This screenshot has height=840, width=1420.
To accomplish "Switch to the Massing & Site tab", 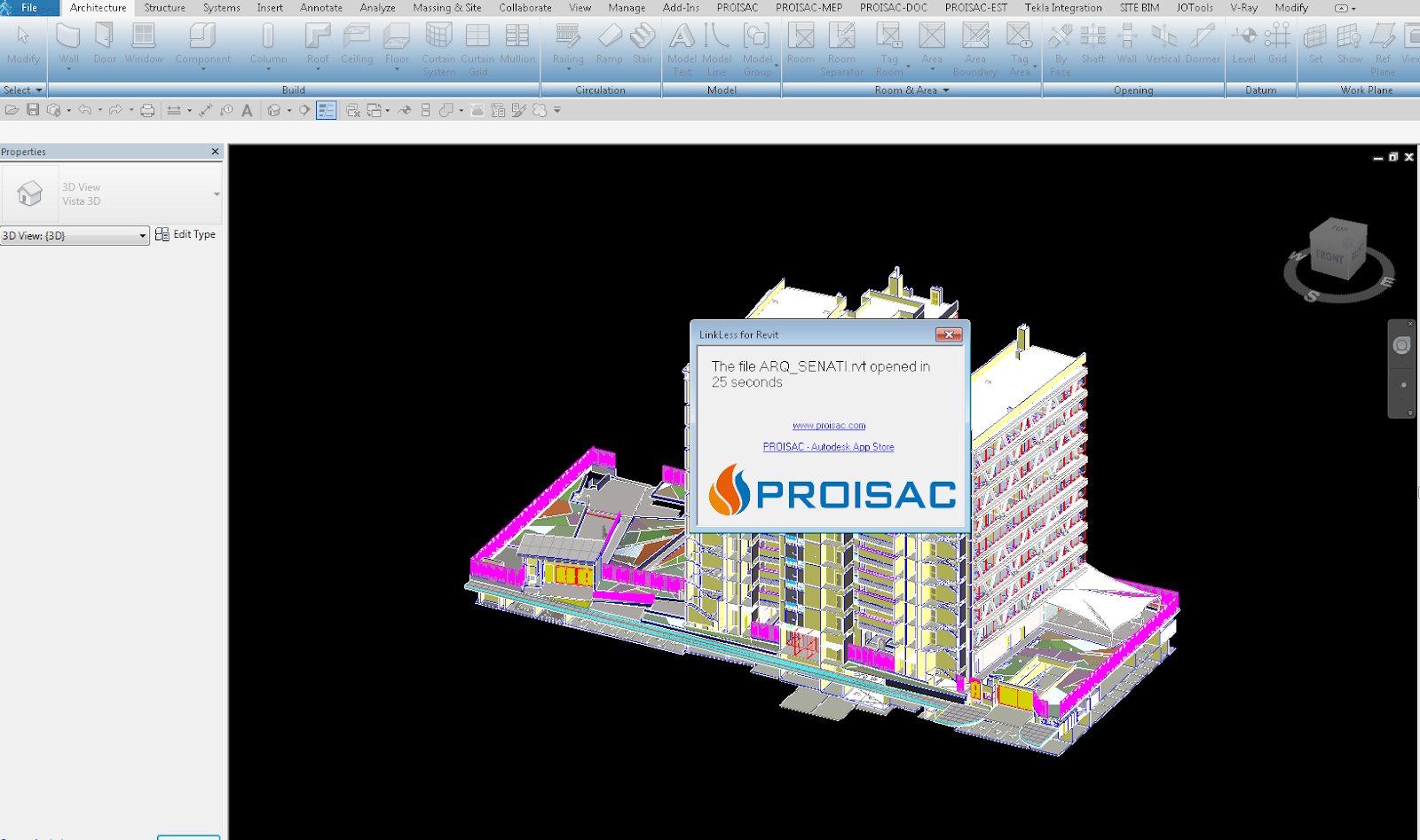I will pos(447,8).
